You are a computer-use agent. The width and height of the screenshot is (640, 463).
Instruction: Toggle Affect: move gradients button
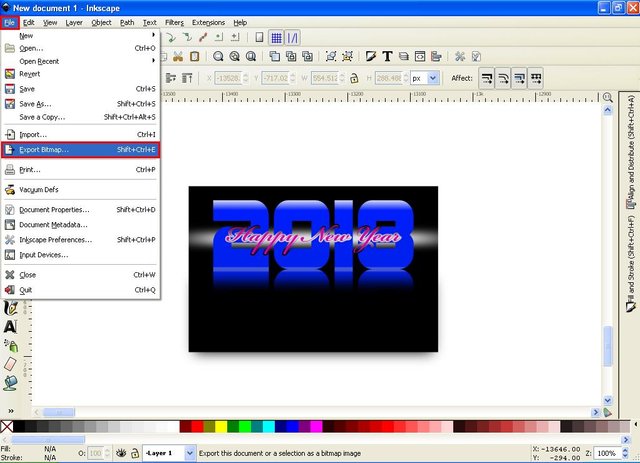(x=519, y=78)
